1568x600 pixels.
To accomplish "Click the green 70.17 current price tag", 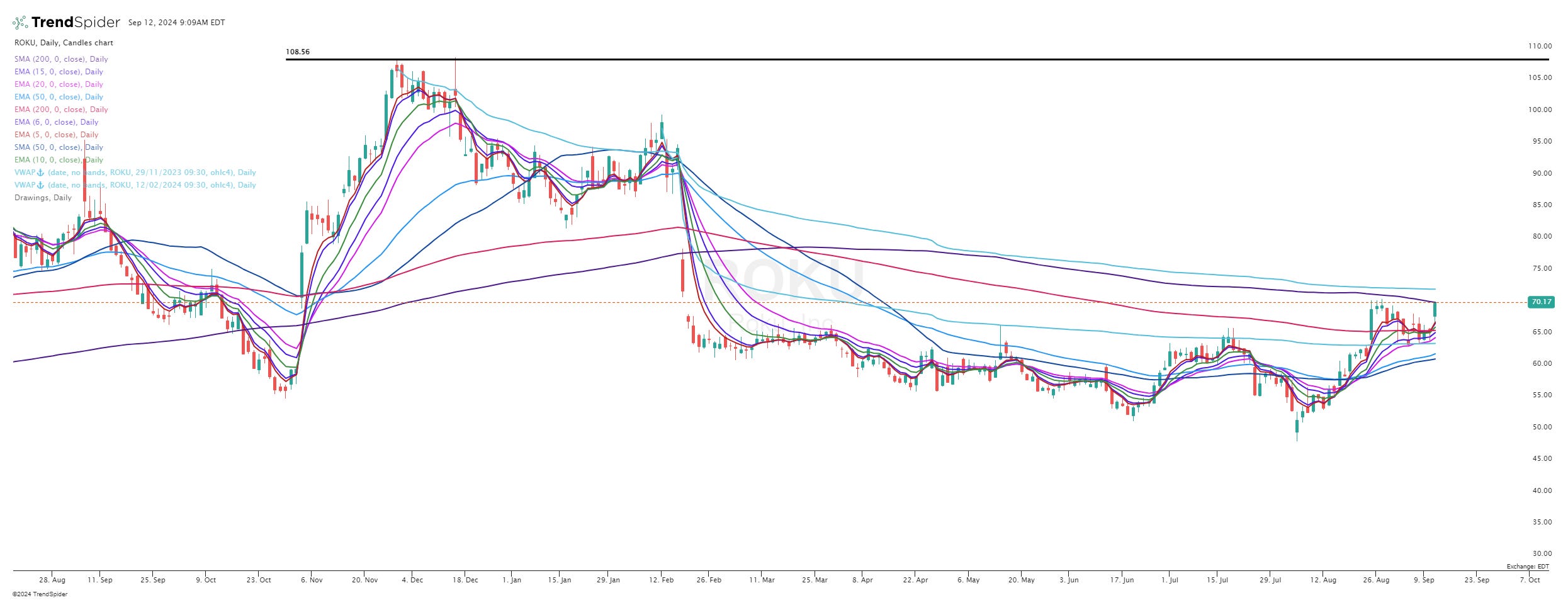I will tap(1540, 302).
